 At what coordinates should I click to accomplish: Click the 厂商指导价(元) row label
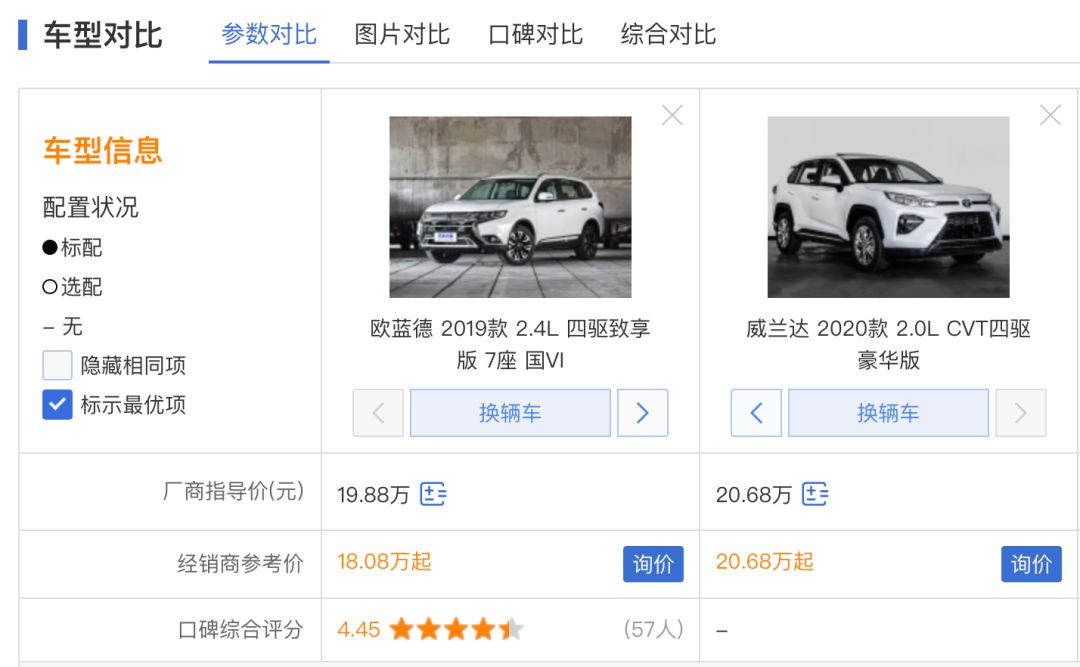click(233, 492)
